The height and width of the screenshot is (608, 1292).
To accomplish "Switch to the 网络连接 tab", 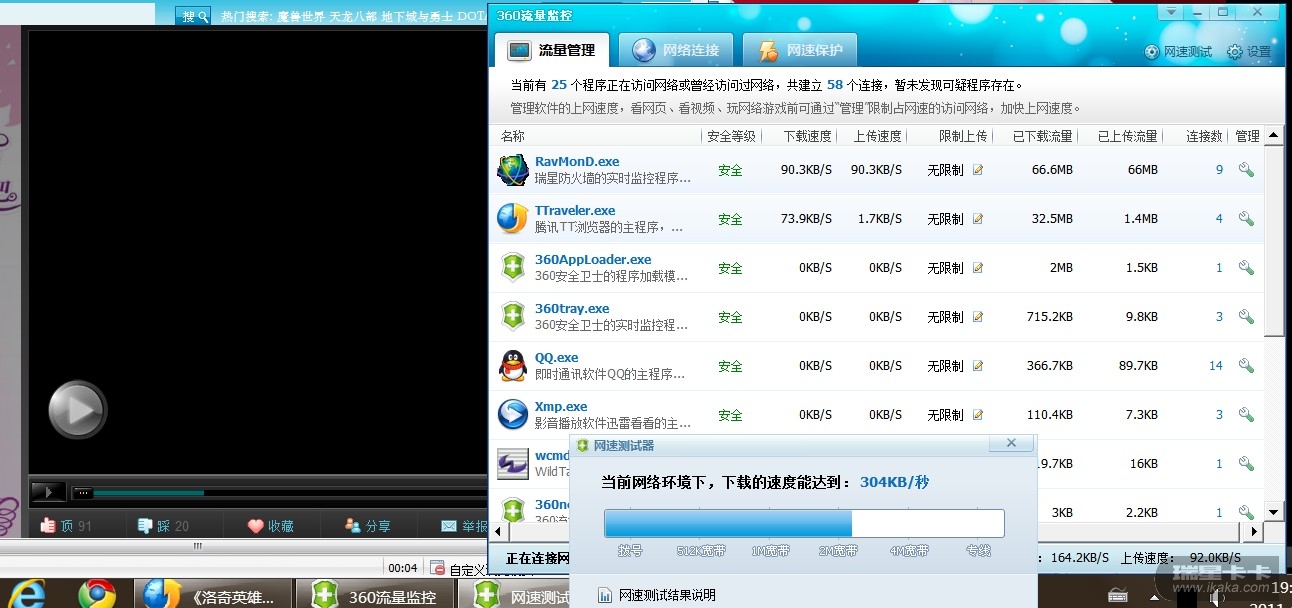I will [674, 50].
